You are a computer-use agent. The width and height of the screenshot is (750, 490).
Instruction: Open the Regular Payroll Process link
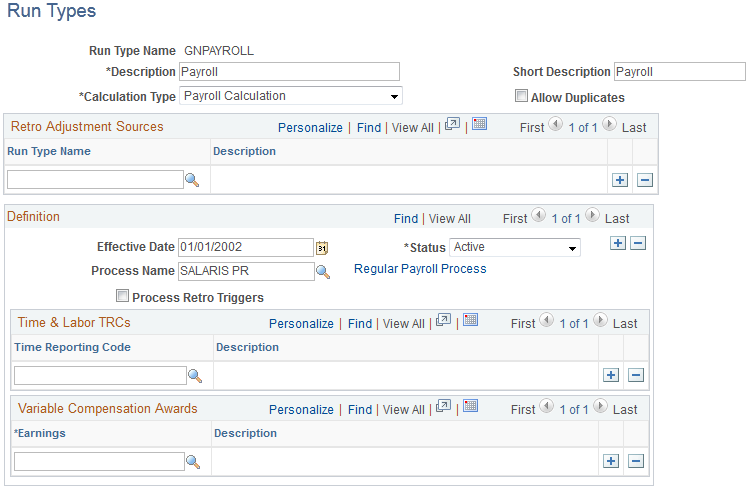pyautogui.click(x=420, y=269)
